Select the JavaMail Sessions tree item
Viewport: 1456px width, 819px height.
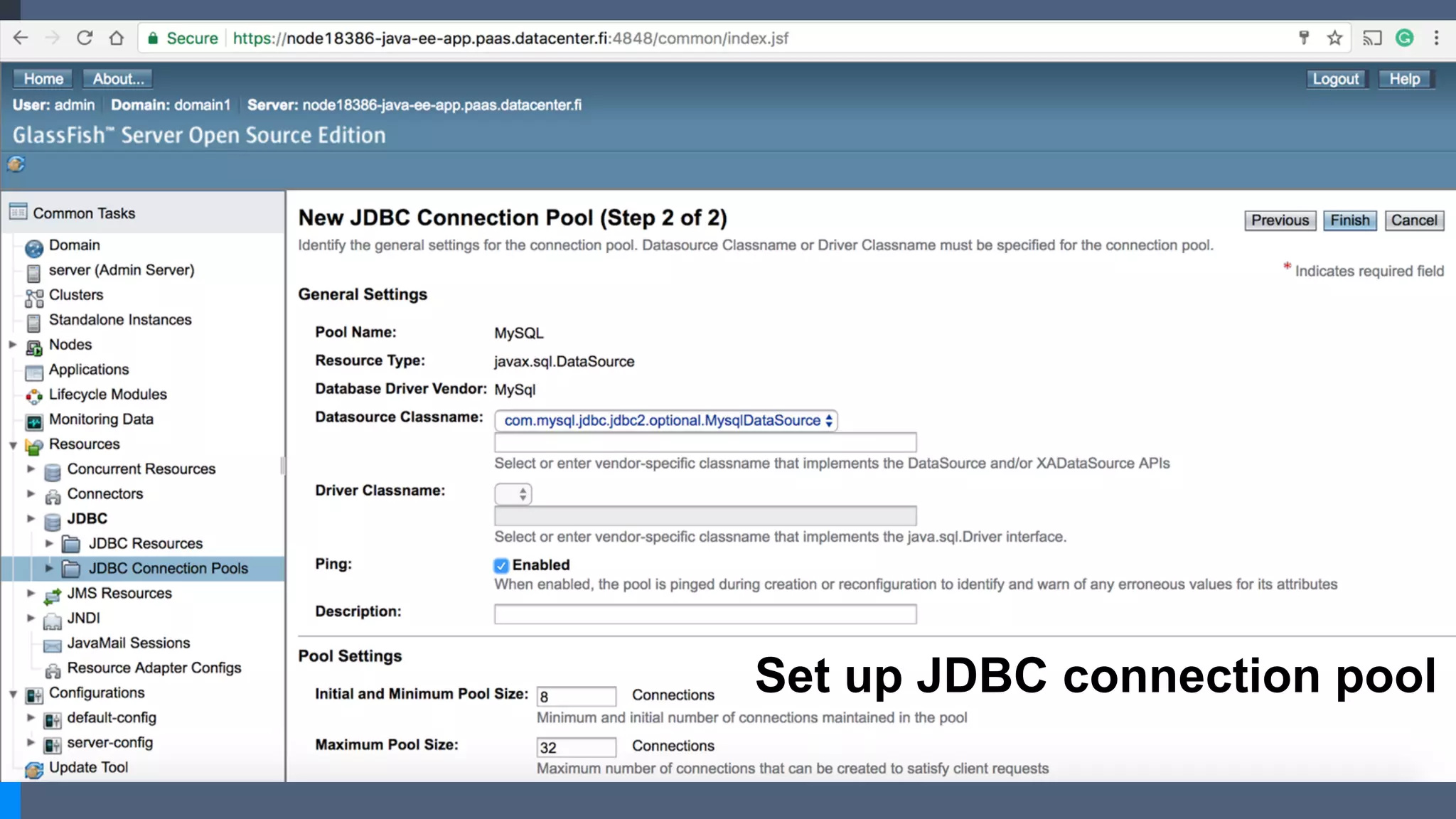click(129, 643)
